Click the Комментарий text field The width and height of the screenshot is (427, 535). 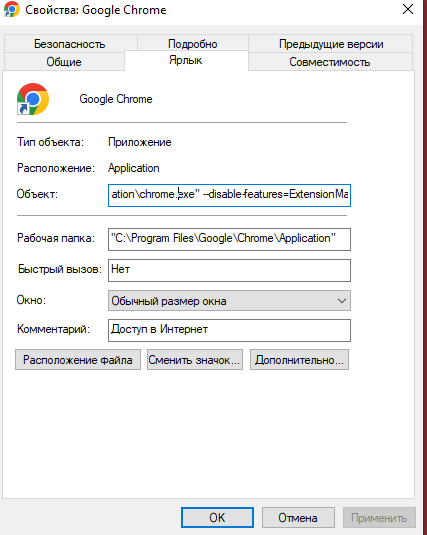(x=229, y=330)
